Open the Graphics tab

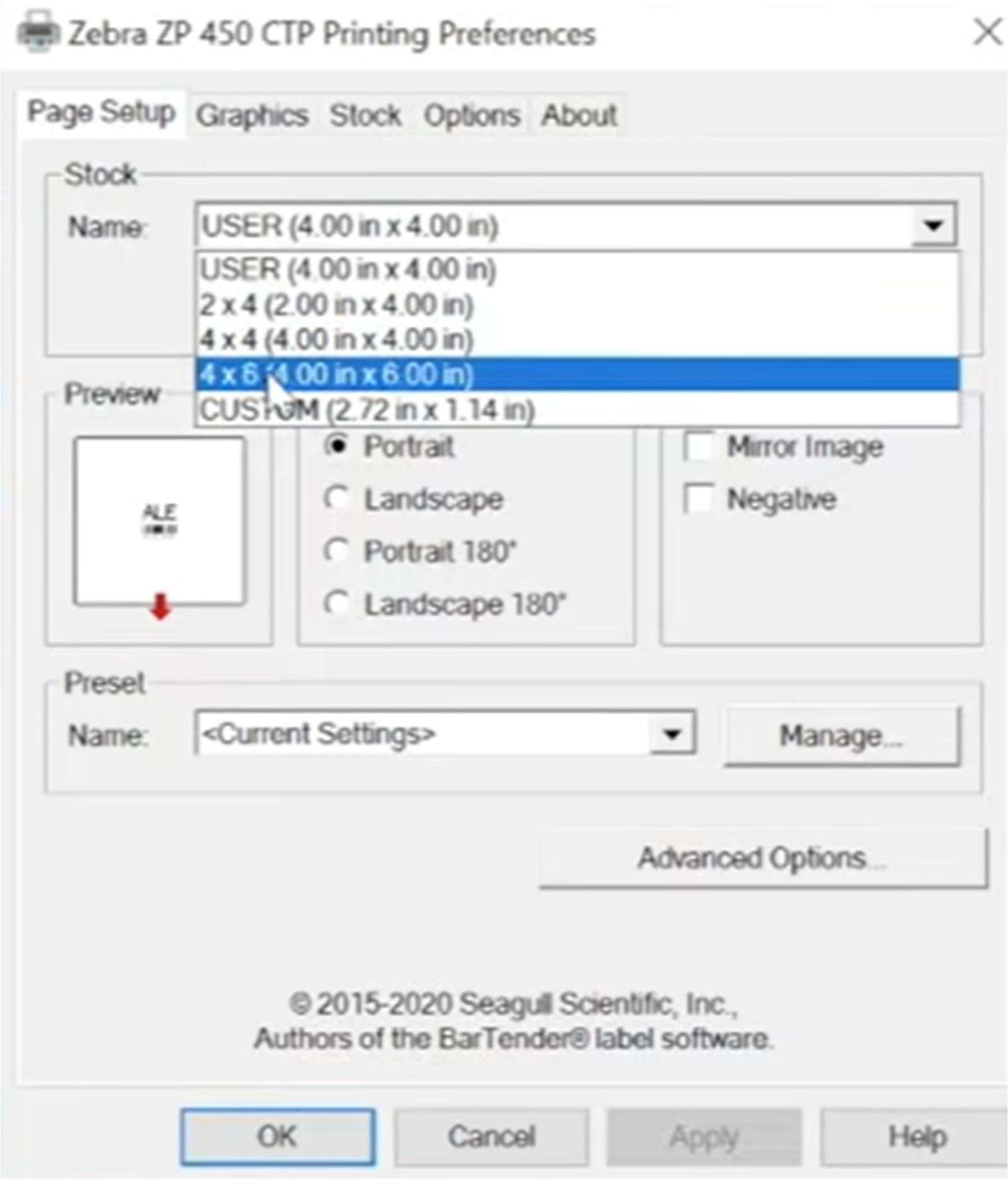coord(252,115)
